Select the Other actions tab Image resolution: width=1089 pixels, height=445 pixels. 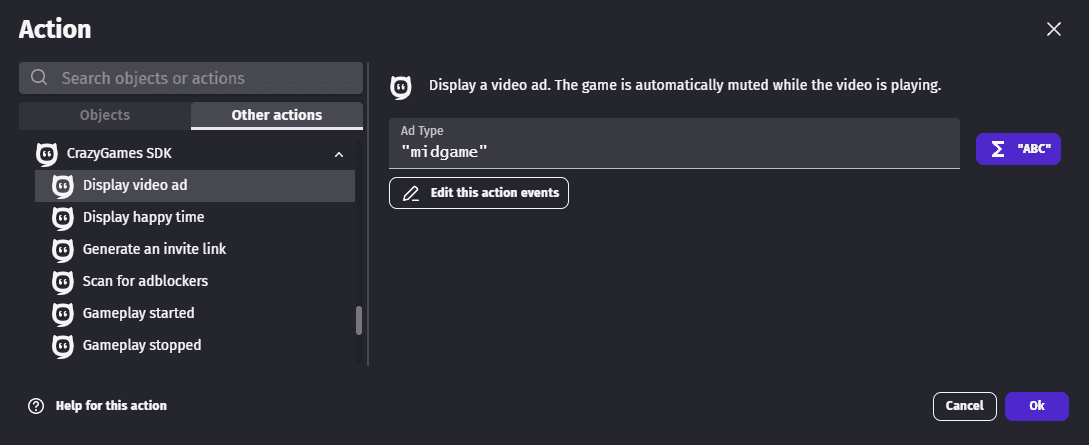[276, 115]
